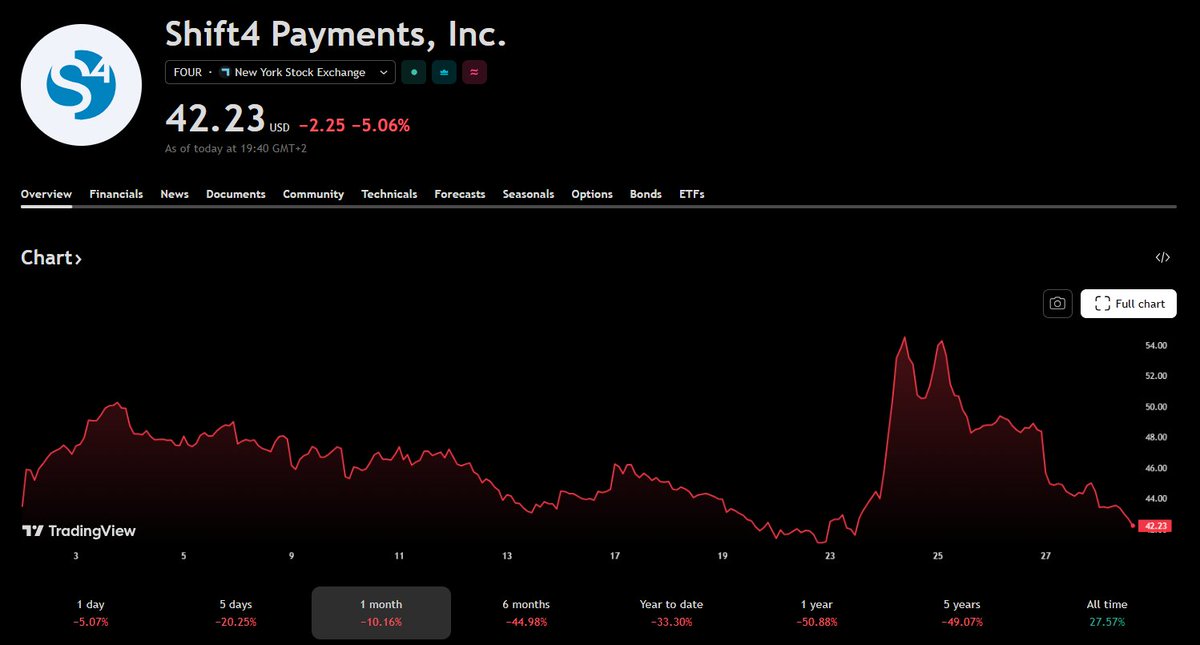
Task: Open the Chart section heading link
Action: coord(51,258)
